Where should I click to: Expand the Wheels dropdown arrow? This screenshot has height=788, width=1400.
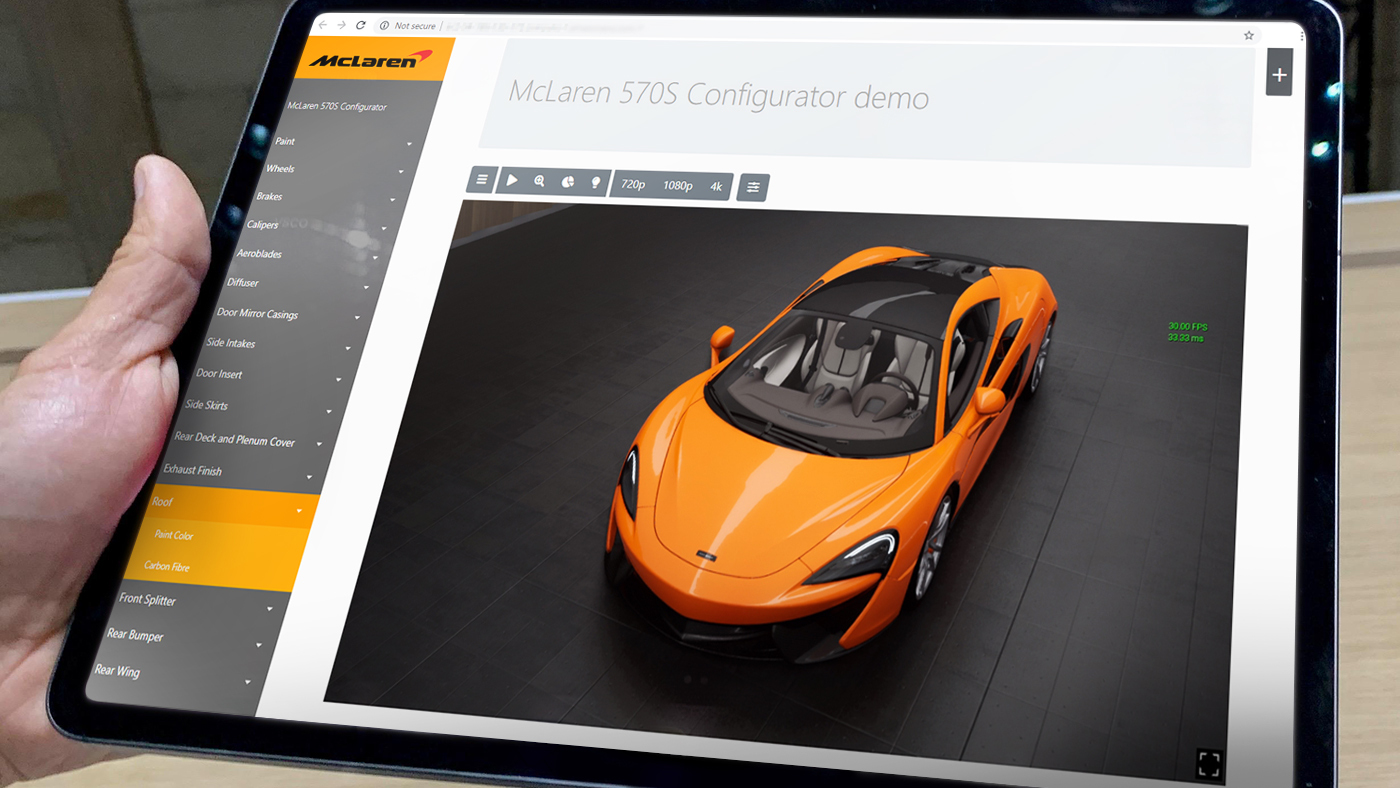point(401,172)
